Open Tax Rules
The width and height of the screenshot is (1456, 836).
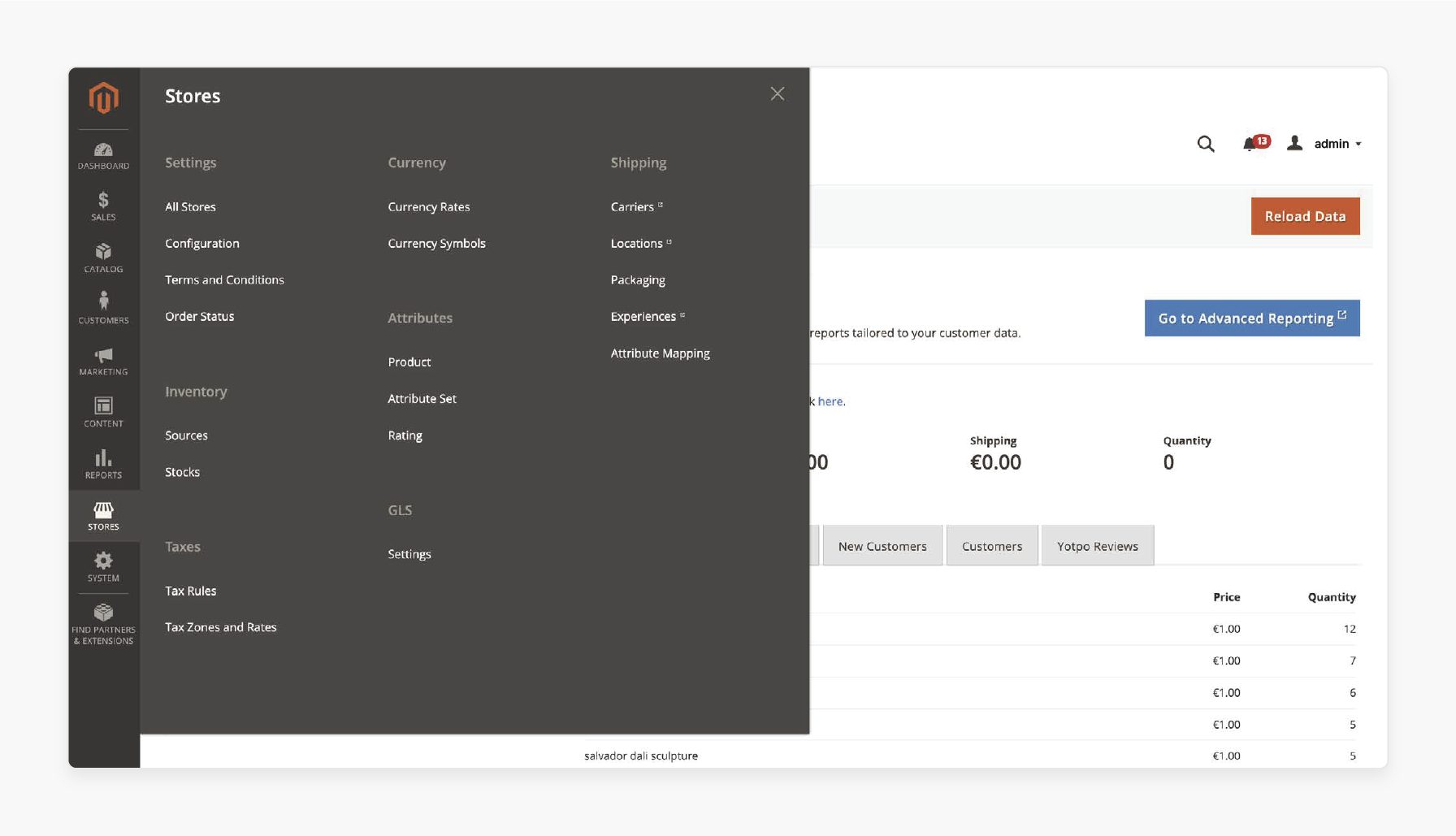click(190, 591)
